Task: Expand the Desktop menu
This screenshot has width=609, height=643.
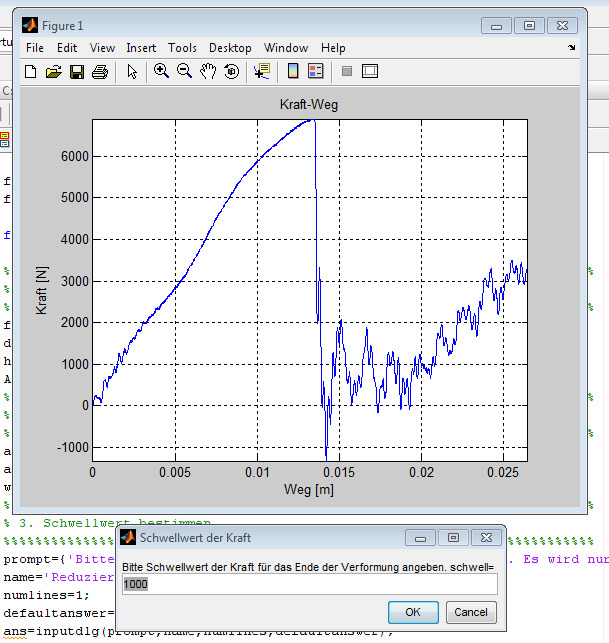Action: click(230, 47)
